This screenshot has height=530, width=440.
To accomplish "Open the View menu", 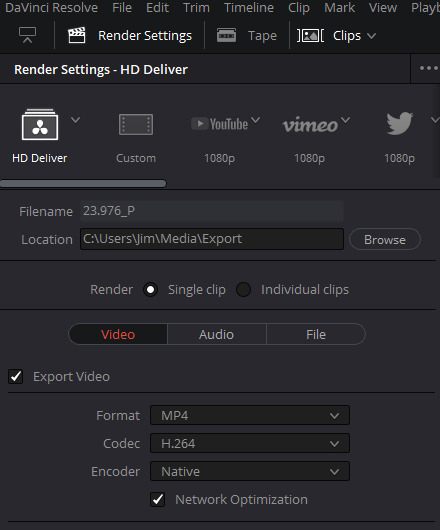I will [383, 7].
